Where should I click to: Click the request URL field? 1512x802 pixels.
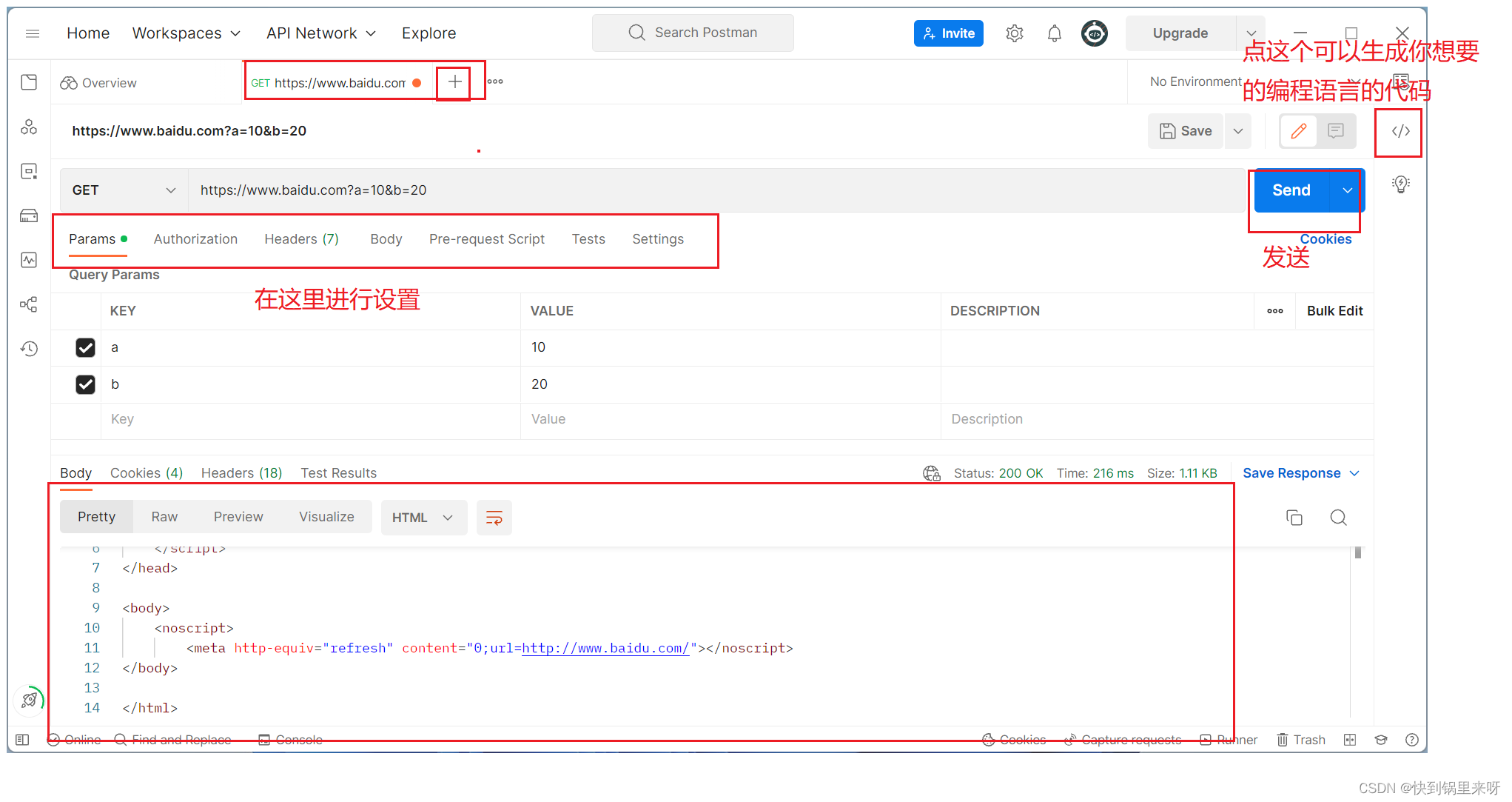716,190
